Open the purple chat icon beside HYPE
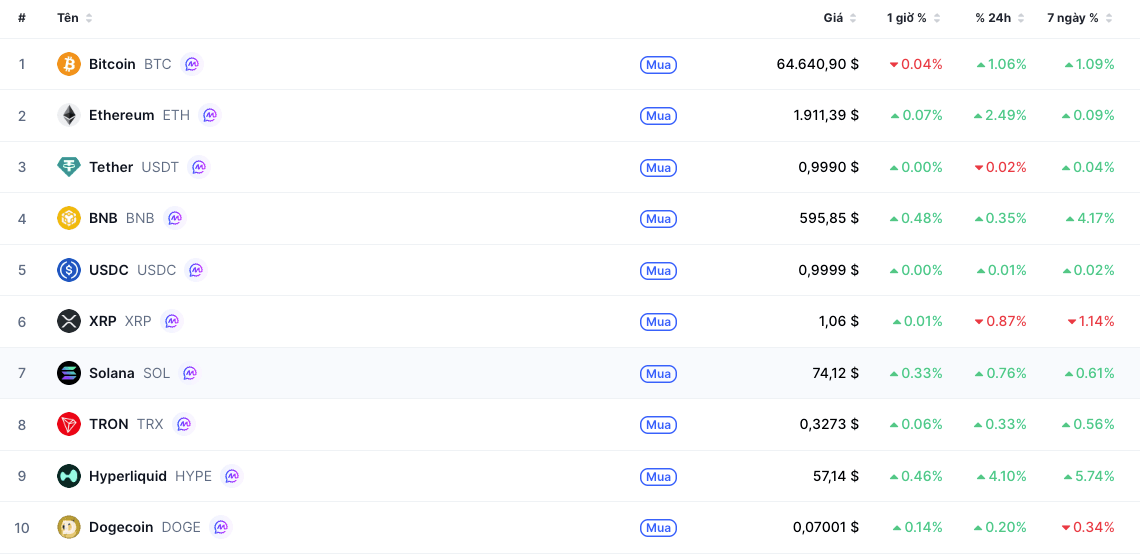The height and width of the screenshot is (554, 1140). (231, 476)
